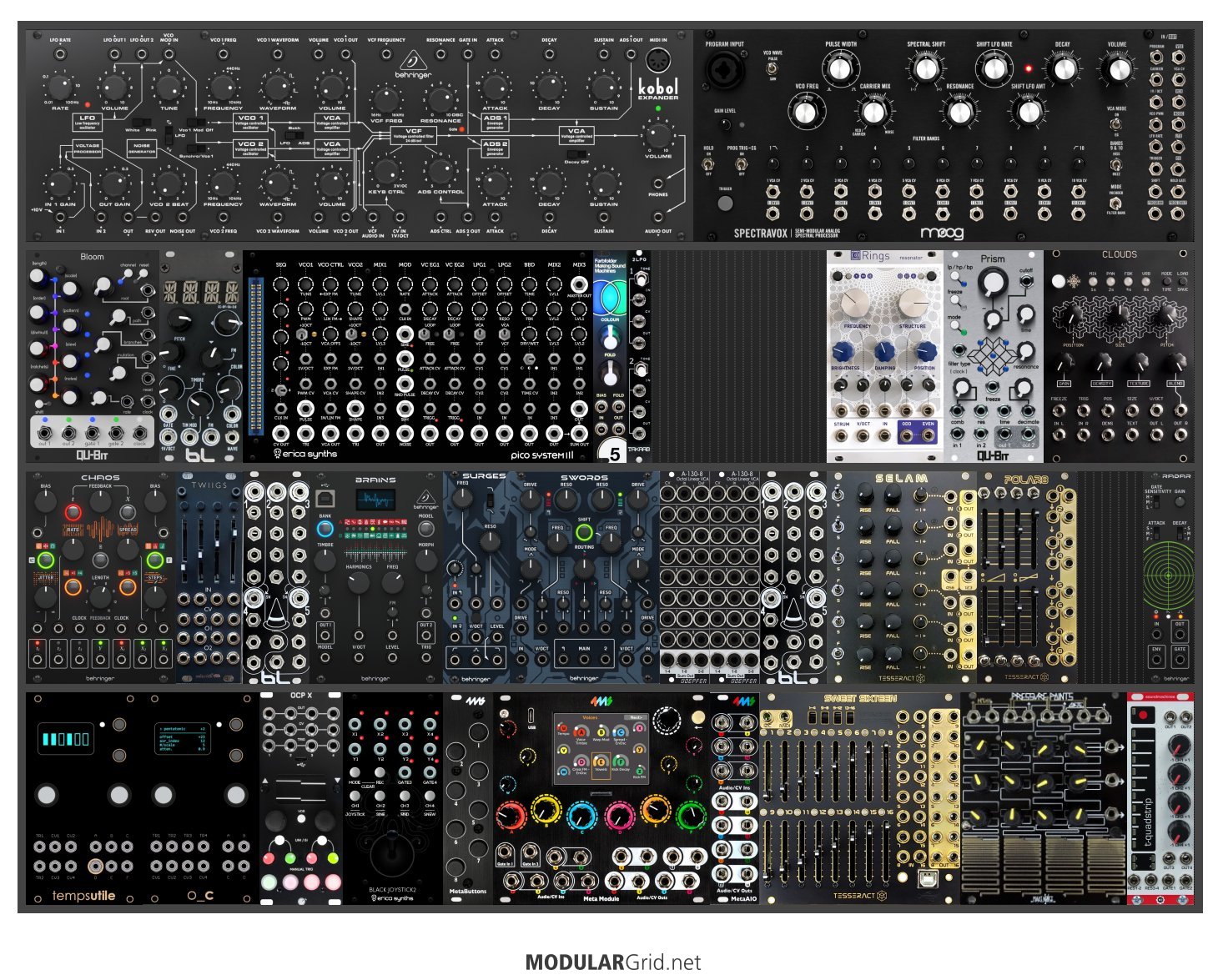
Task: Click the Spectral Shift knob
Action: tap(926, 68)
